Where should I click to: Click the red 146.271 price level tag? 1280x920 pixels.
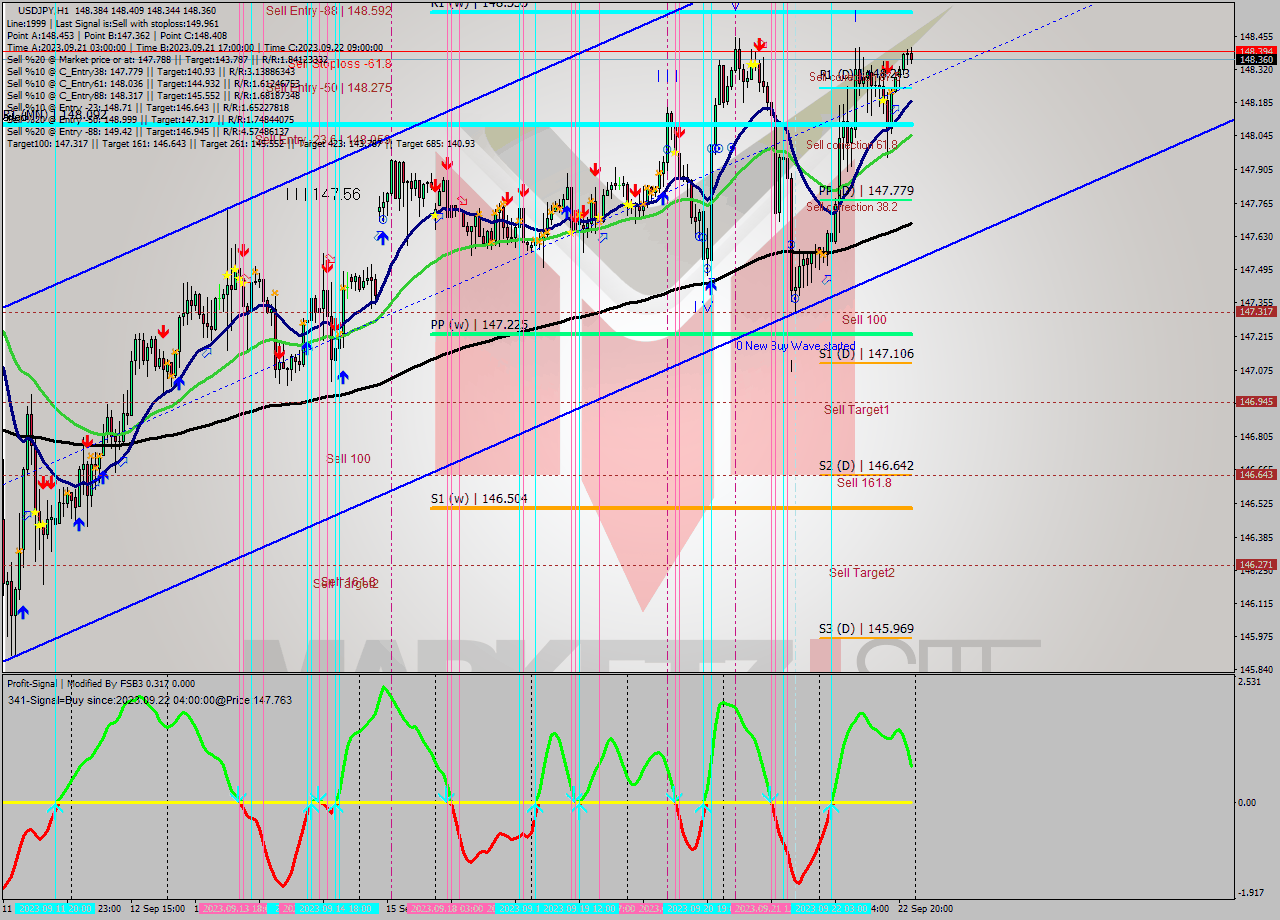[1256, 564]
